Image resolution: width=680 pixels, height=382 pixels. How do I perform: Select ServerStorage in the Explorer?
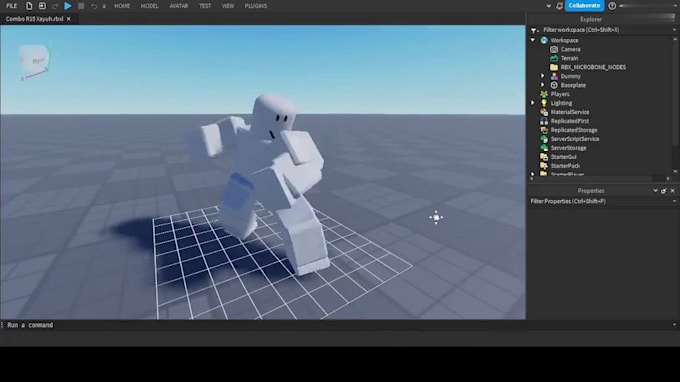tap(568, 148)
